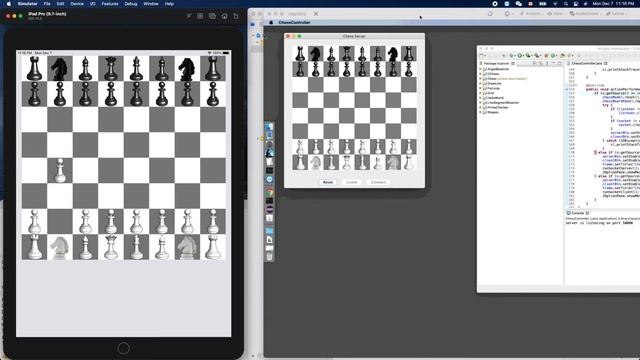Open the Device menu in the menu bar
The height and width of the screenshot is (360, 640).
[77, 4]
